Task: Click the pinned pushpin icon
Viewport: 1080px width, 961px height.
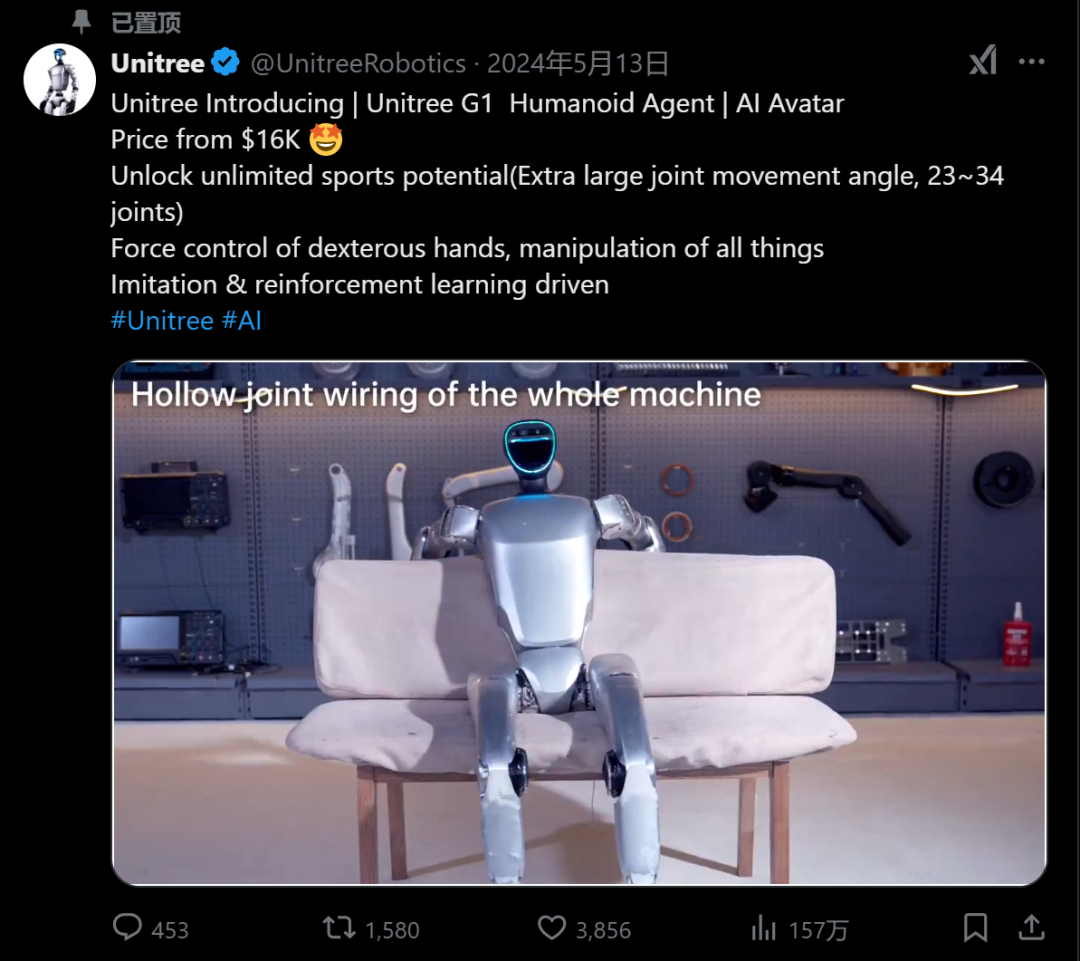Action: pos(81,21)
